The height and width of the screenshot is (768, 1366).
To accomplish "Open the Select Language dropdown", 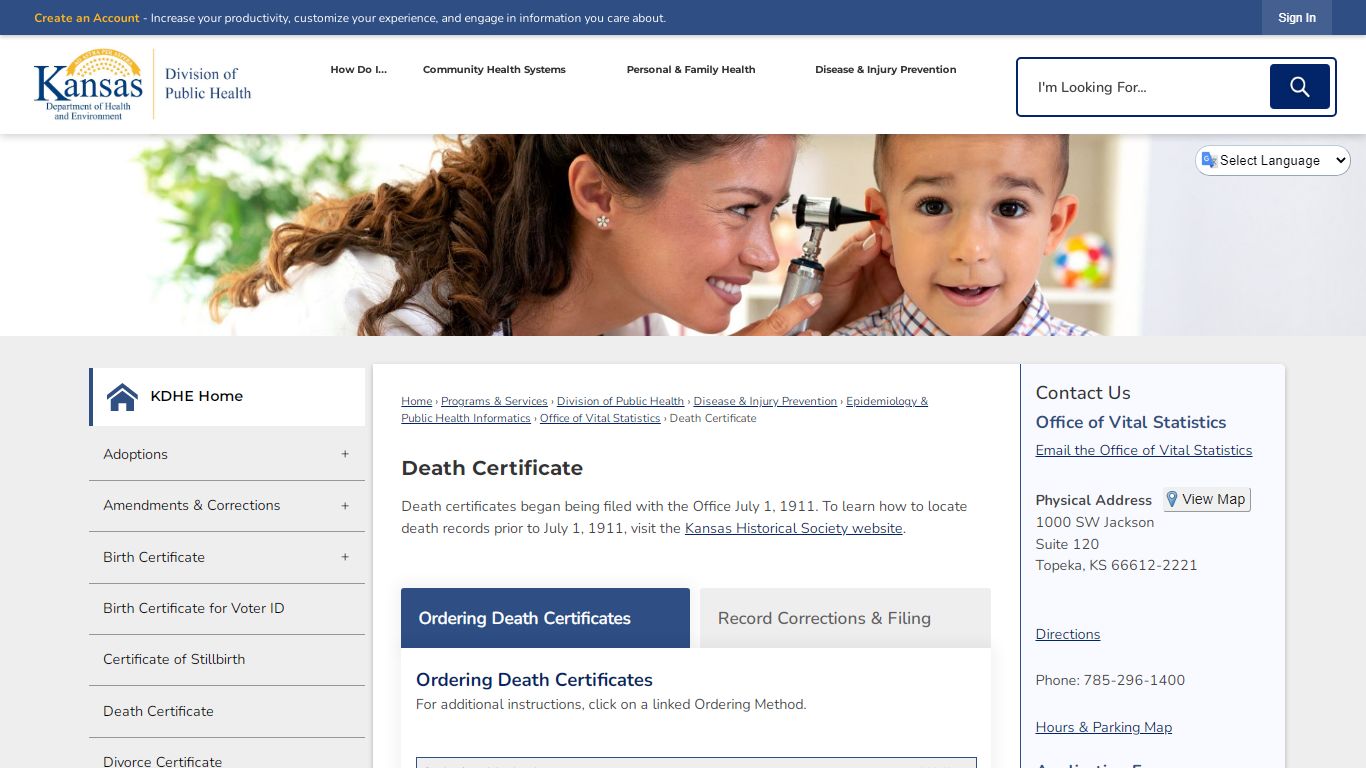I will pos(1273,160).
